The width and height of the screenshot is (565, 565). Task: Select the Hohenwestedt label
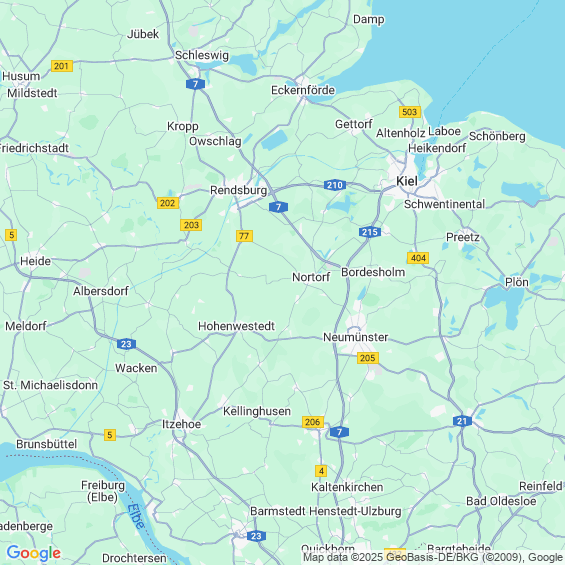(x=236, y=326)
